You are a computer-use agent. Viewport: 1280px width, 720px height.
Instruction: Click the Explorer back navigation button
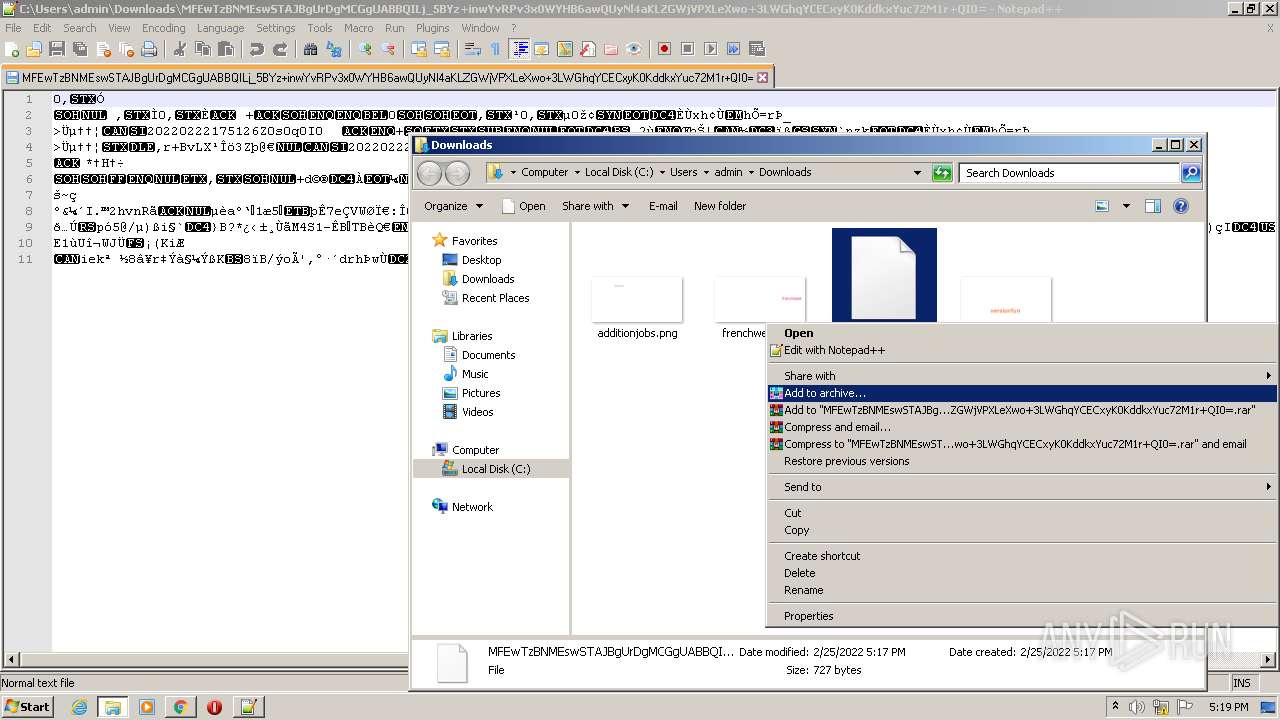click(430, 173)
